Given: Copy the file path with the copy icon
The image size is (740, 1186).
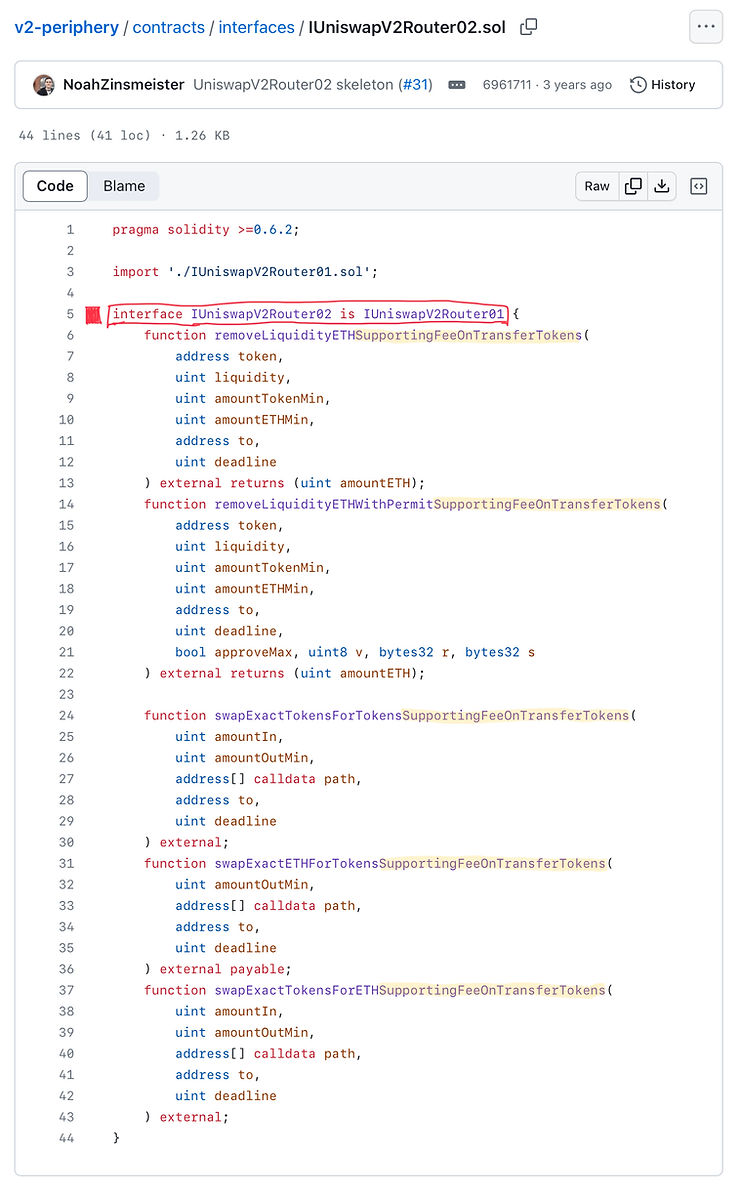Looking at the screenshot, I should point(529,27).
